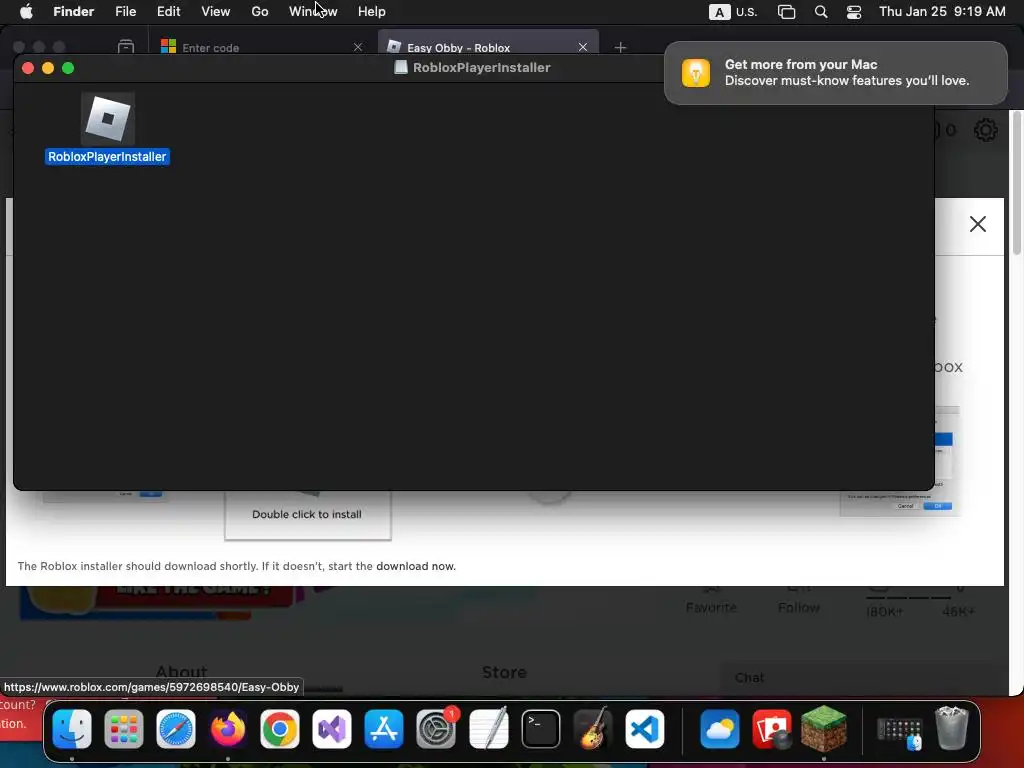Open the recent items stack in Dock
This screenshot has height=768, width=1024.
[899, 733]
